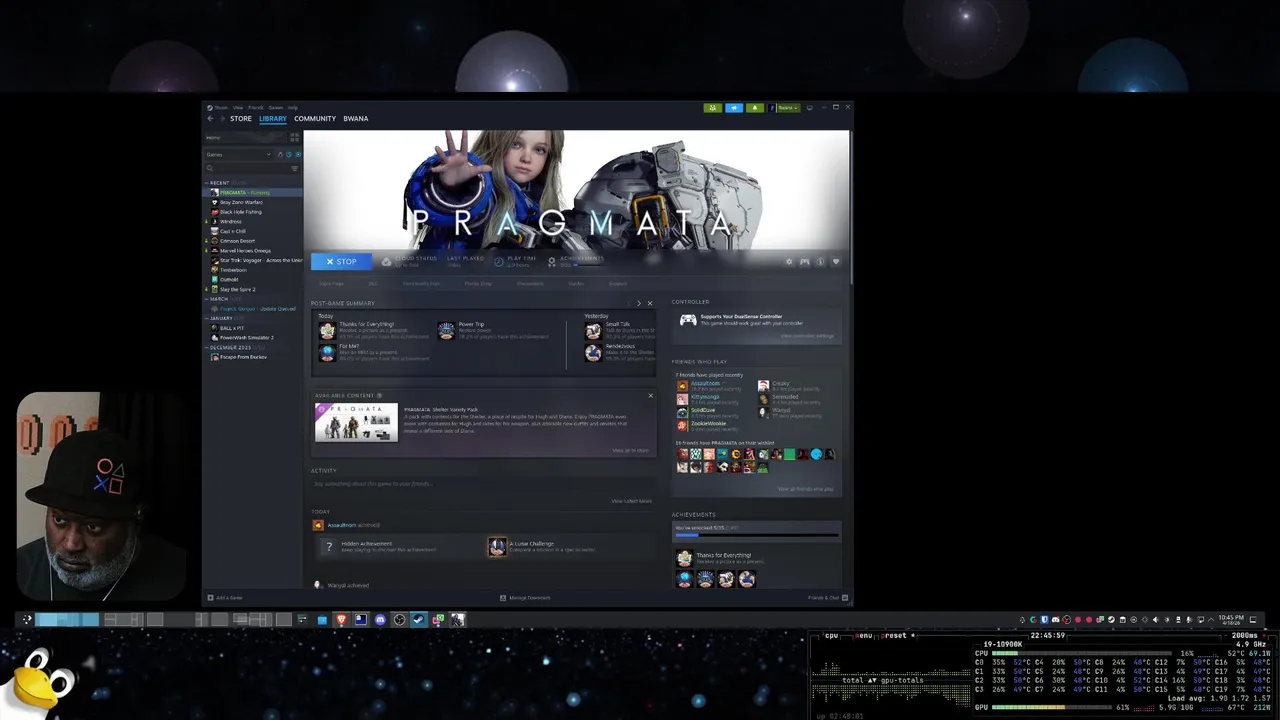Click View controller settings link
Image resolution: width=1280 pixels, height=720 pixels.
(807, 336)
